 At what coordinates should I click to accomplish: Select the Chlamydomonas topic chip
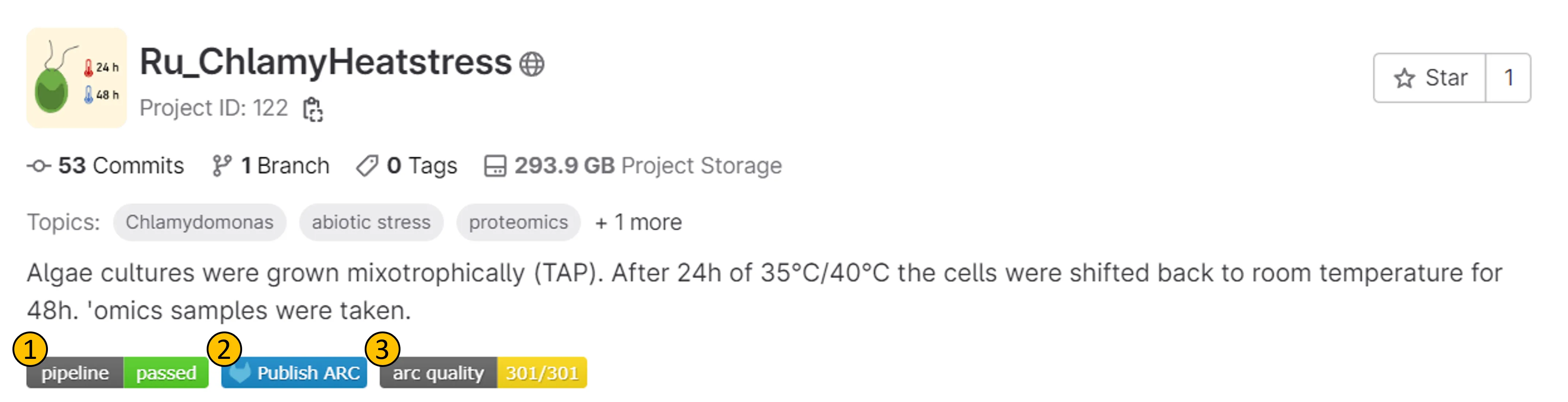click(200, 223)
